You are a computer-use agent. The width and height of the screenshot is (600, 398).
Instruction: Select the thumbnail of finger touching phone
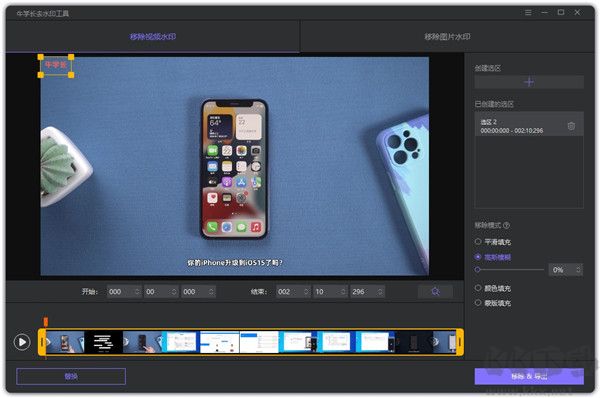[x=142, y=342]
